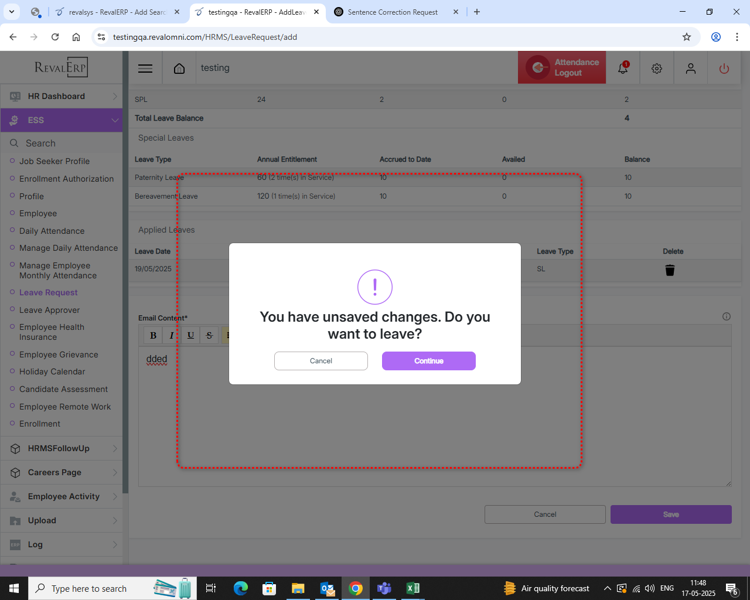Screen dimensions: 750x600
Task: Click Cancel in the unsaved changes dialog
Action: [x=321, y=361]
